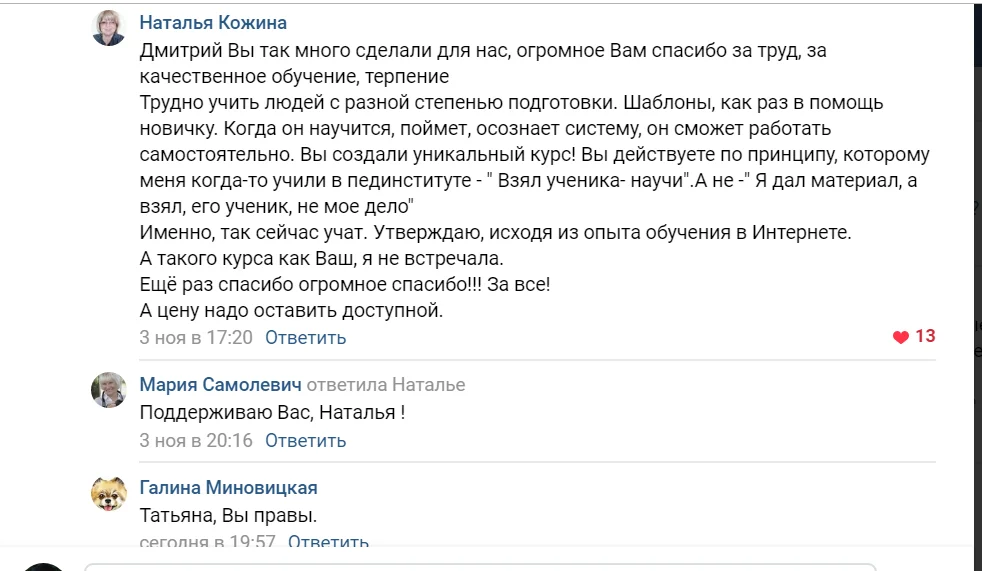Focus the comment input field at the bottom

(x=480, y=567)
